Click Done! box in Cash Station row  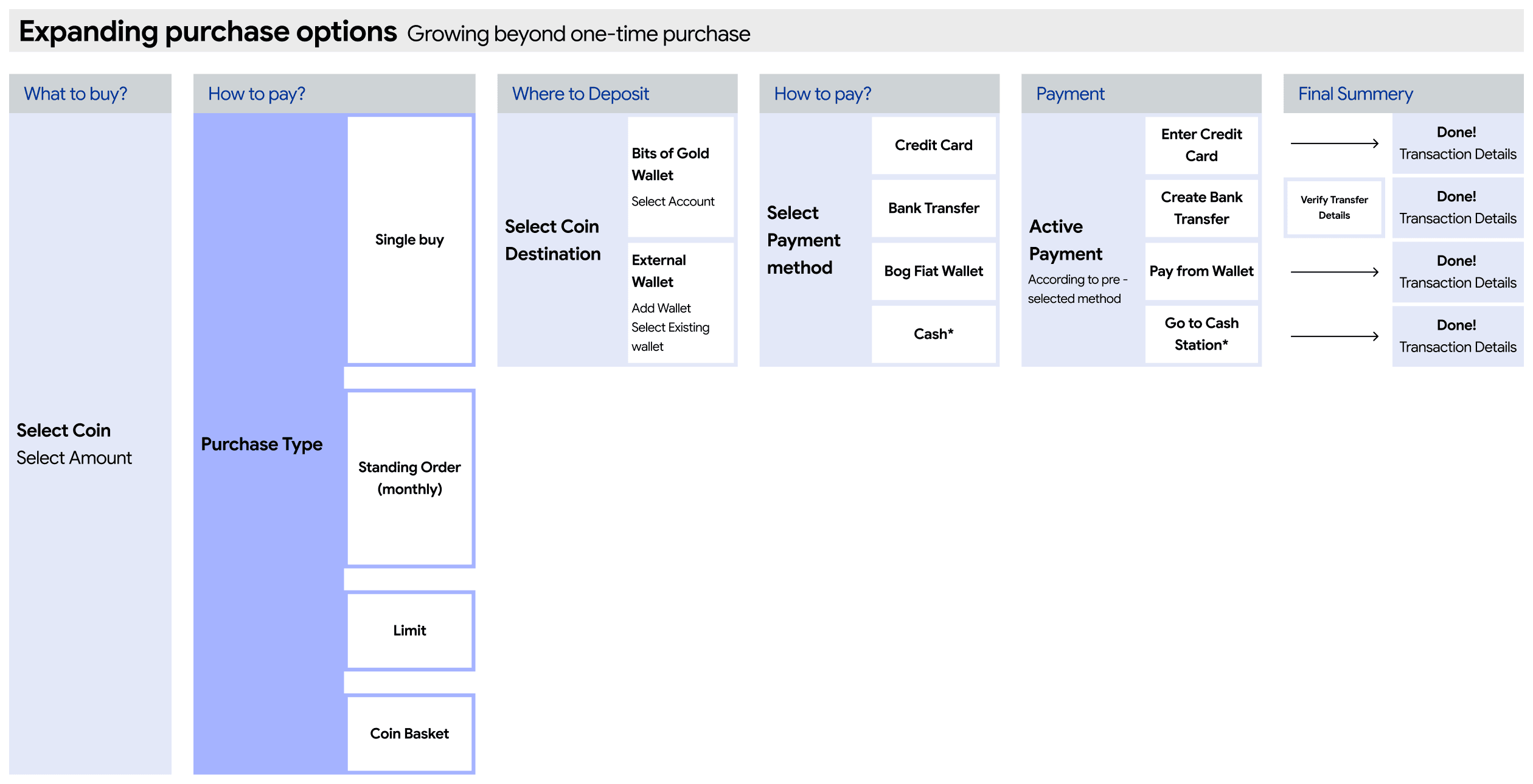[1458, 336]
